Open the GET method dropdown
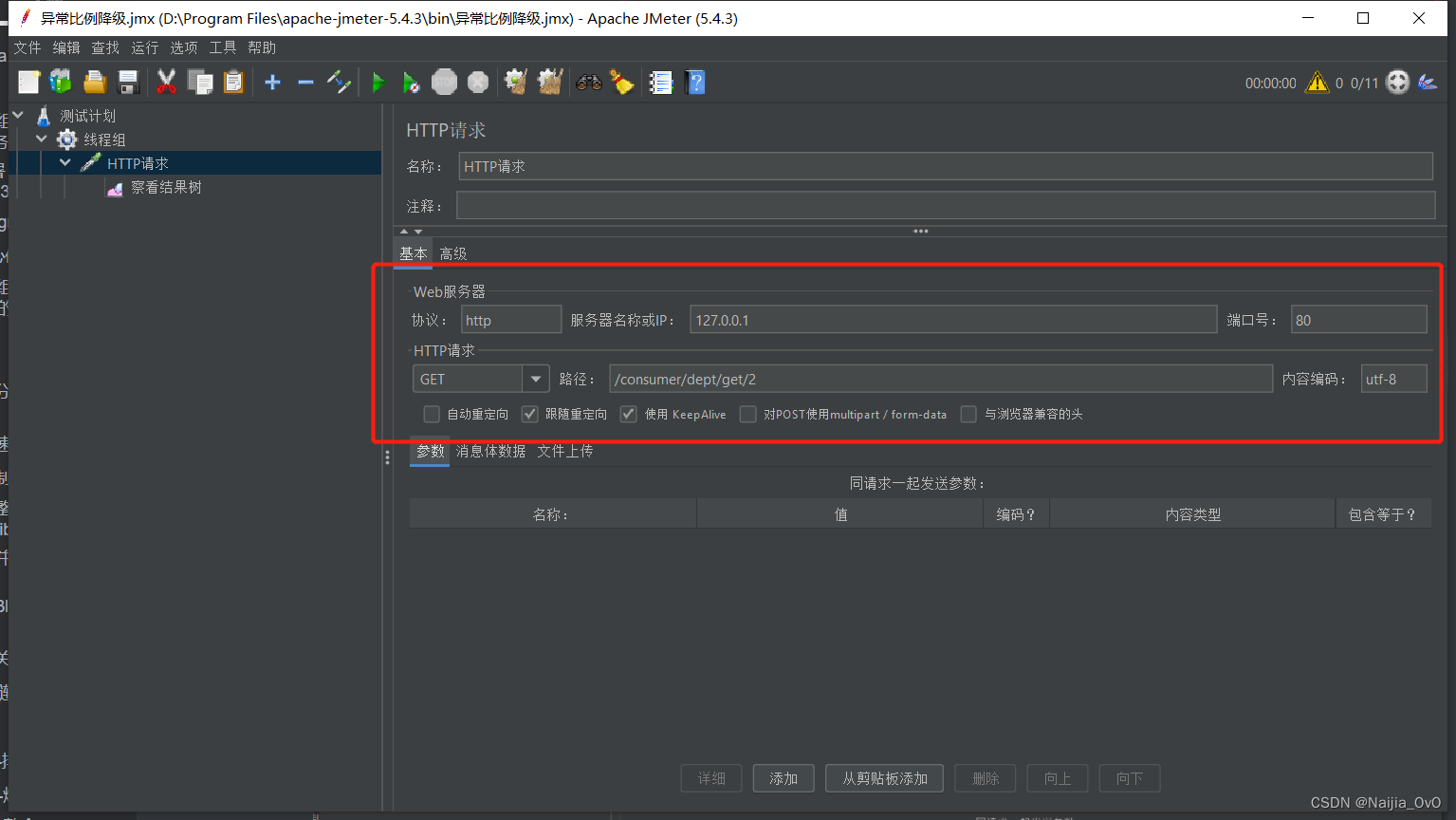Image resolution: width=1456 pixels, height=820 pixels. [536, 379]
